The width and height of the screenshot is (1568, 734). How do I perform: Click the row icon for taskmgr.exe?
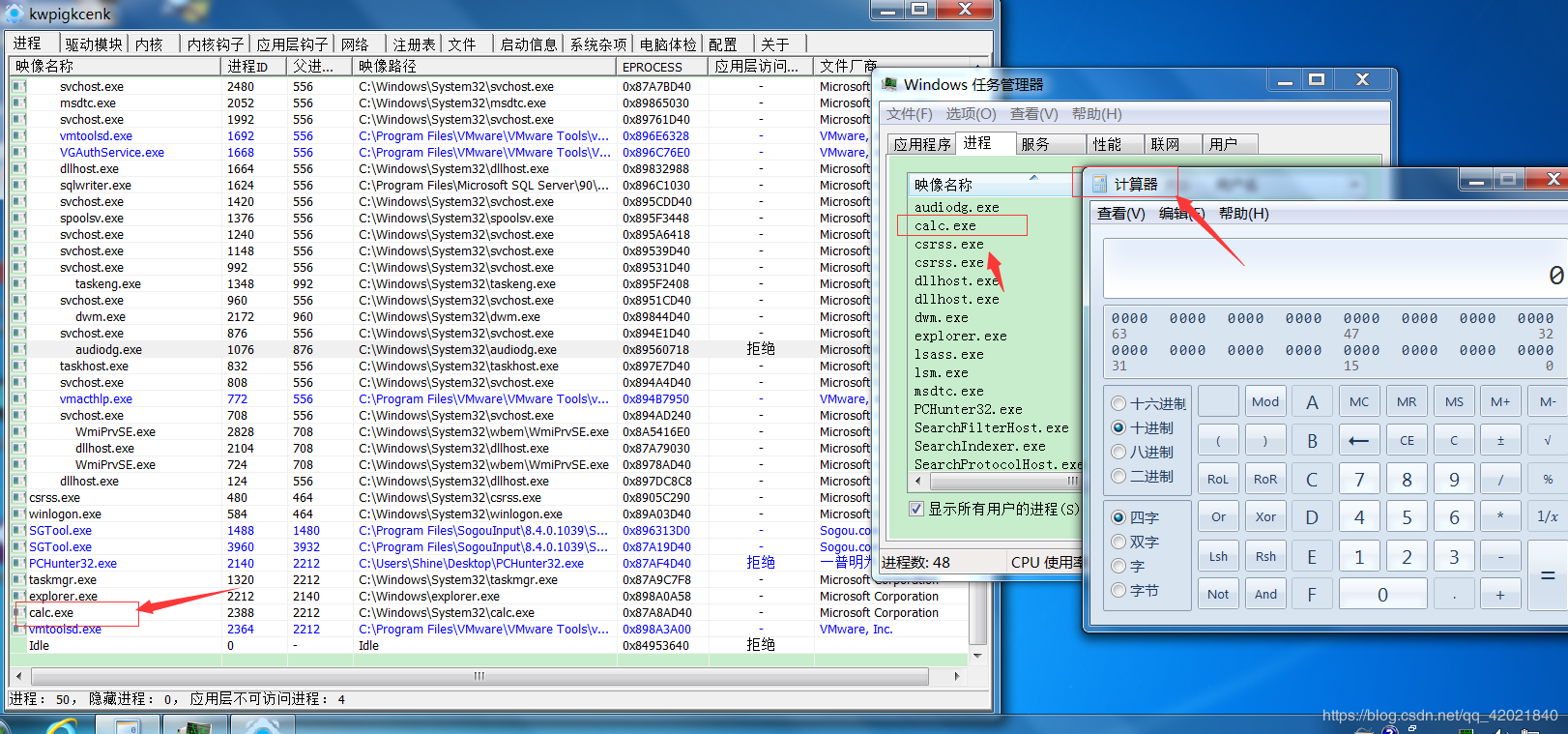(18, 580)
